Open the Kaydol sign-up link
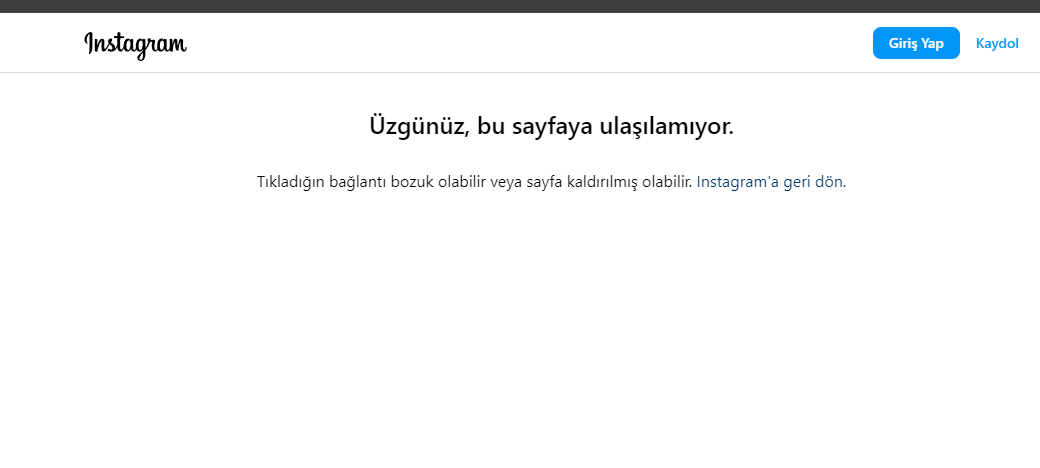The image size is (1040, 468). [997, 43]
